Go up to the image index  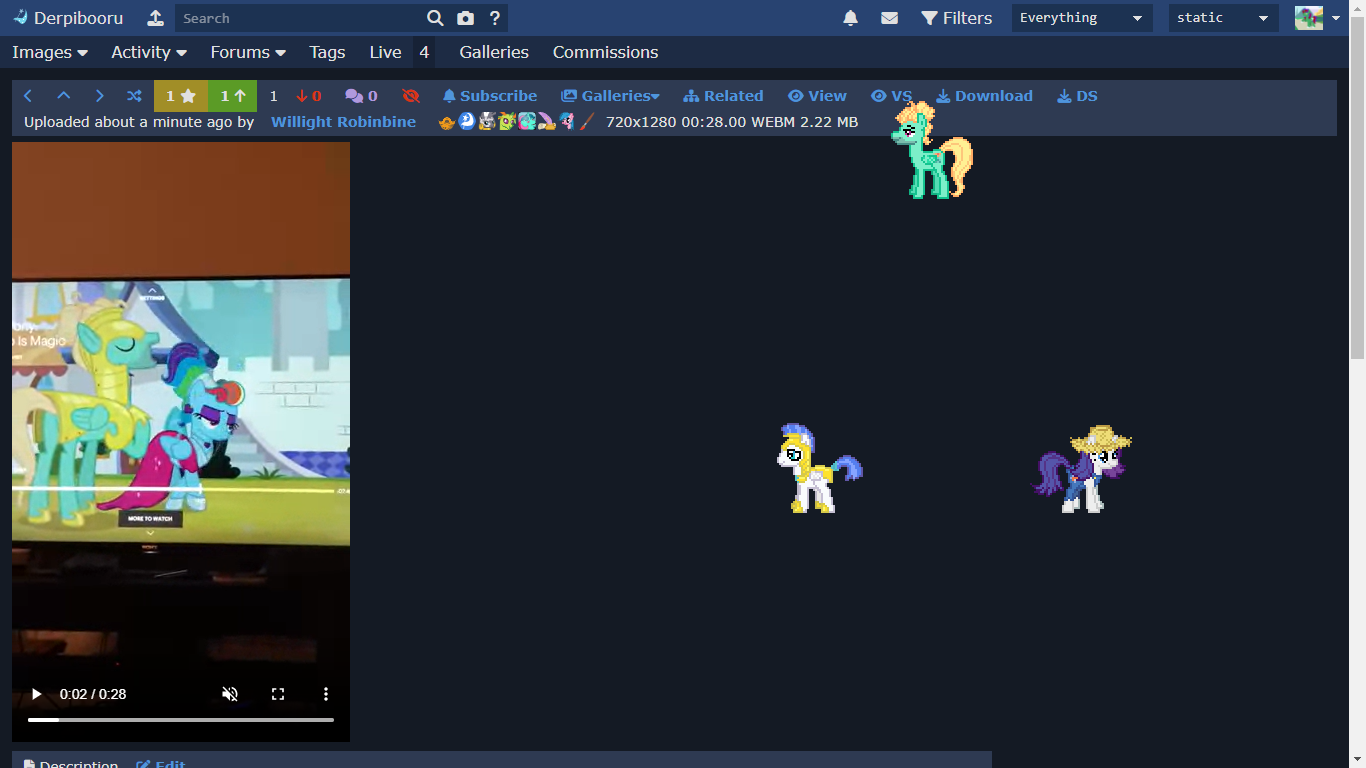(x=64, y=96)
